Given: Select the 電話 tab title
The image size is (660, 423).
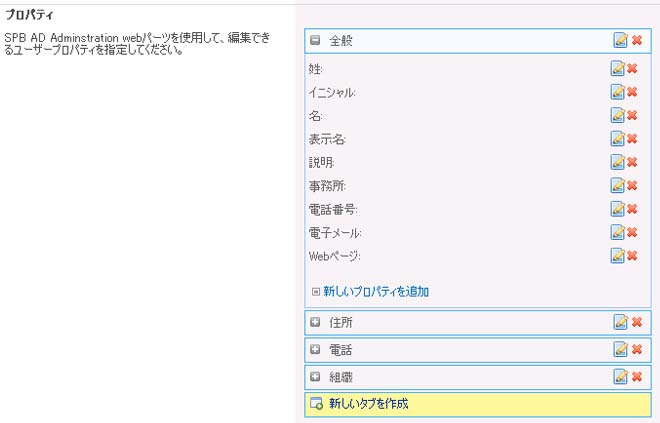Looking at the screenshot, I should click(341, 349).
